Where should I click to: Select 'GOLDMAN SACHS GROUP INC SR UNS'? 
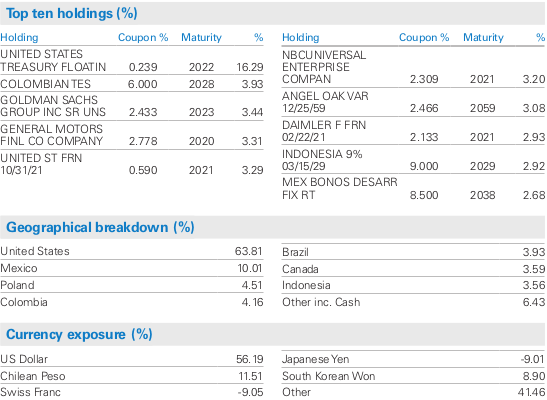pos(53,106)
